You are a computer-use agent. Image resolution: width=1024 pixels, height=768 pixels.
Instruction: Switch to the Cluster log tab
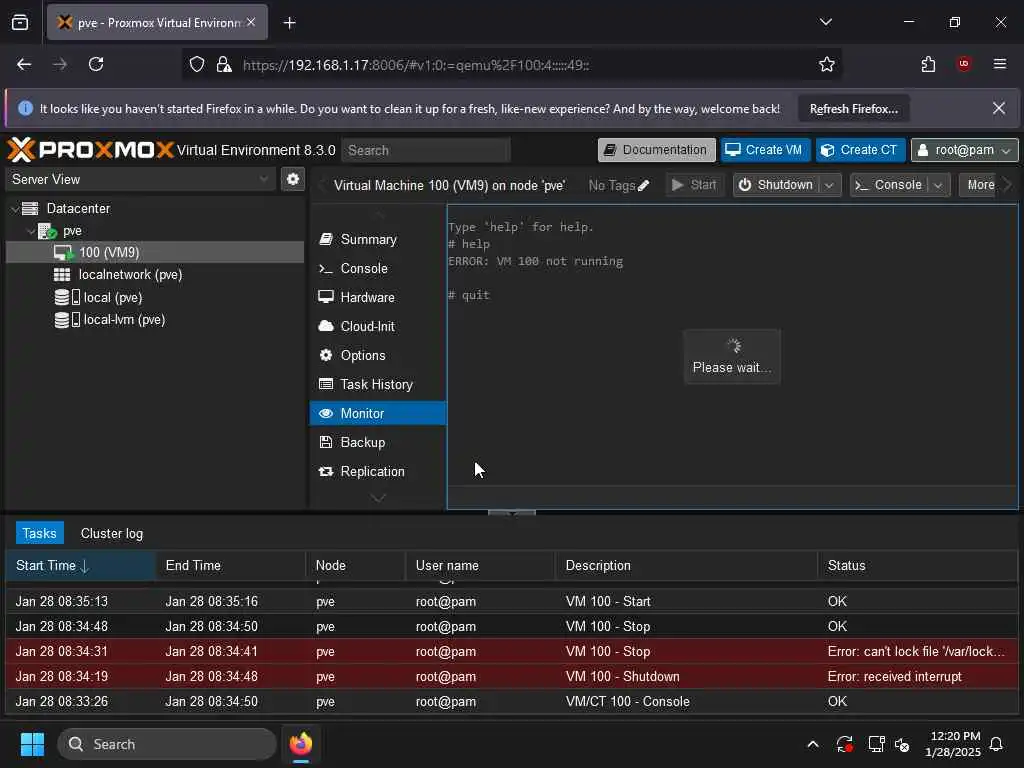point(112,534)
